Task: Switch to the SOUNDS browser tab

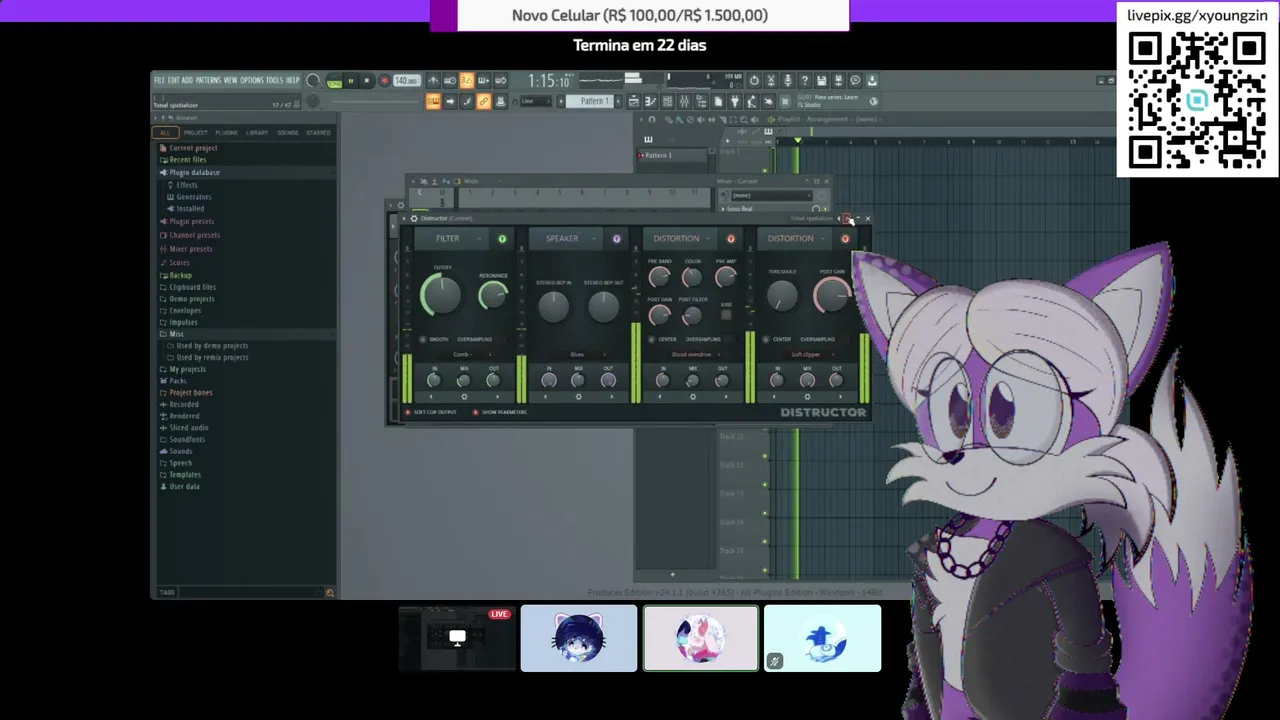Action: 288,133
